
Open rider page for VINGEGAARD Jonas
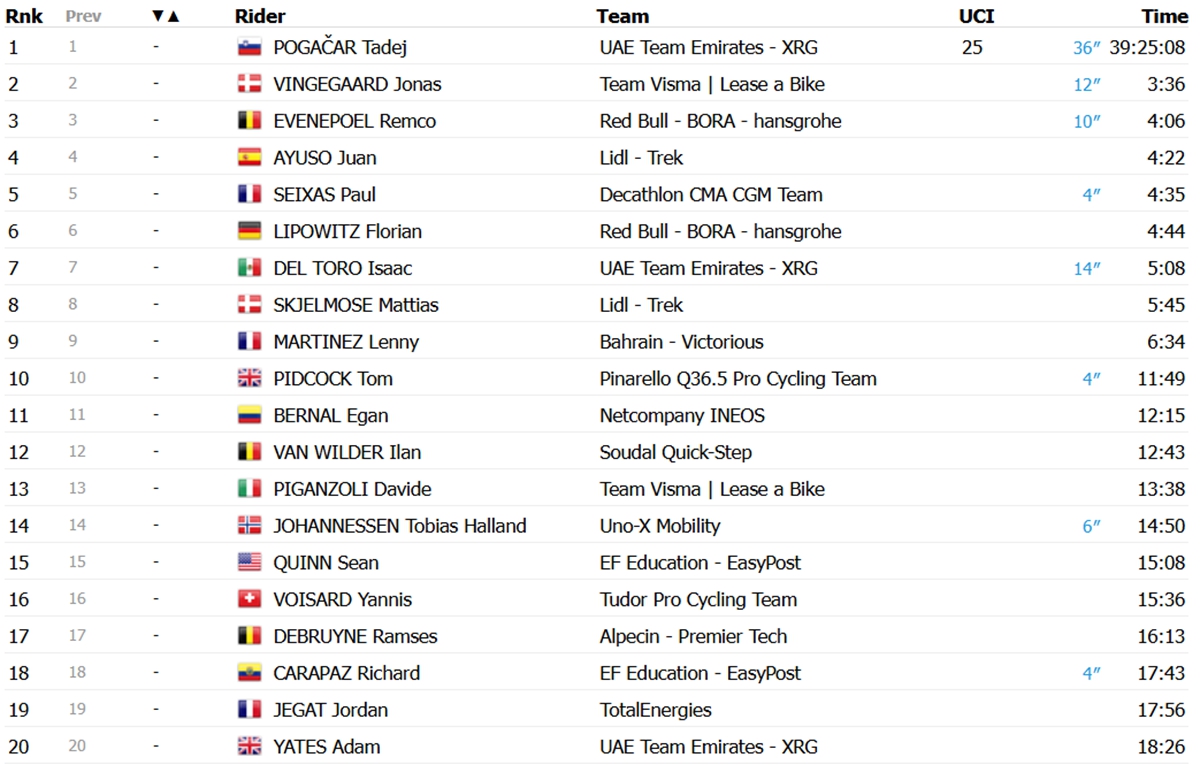[357, 84]
